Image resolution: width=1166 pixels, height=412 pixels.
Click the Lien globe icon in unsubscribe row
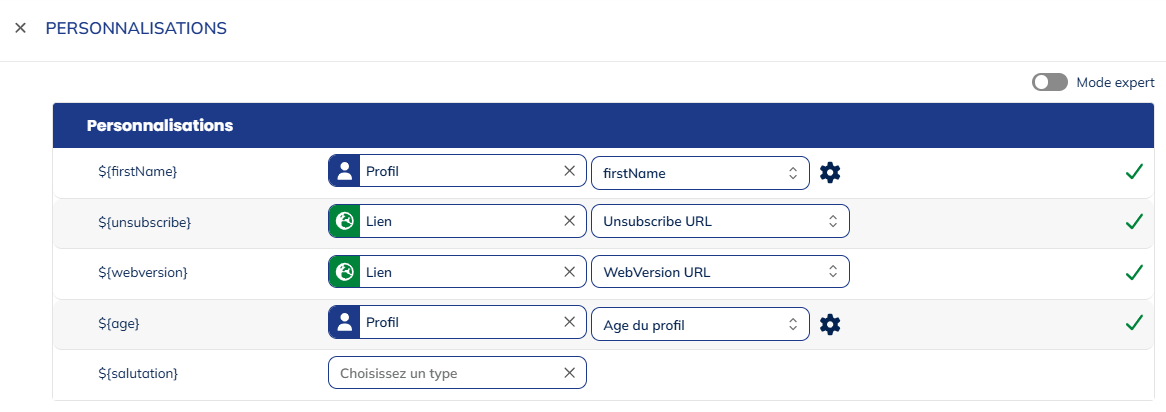point(344,221)
